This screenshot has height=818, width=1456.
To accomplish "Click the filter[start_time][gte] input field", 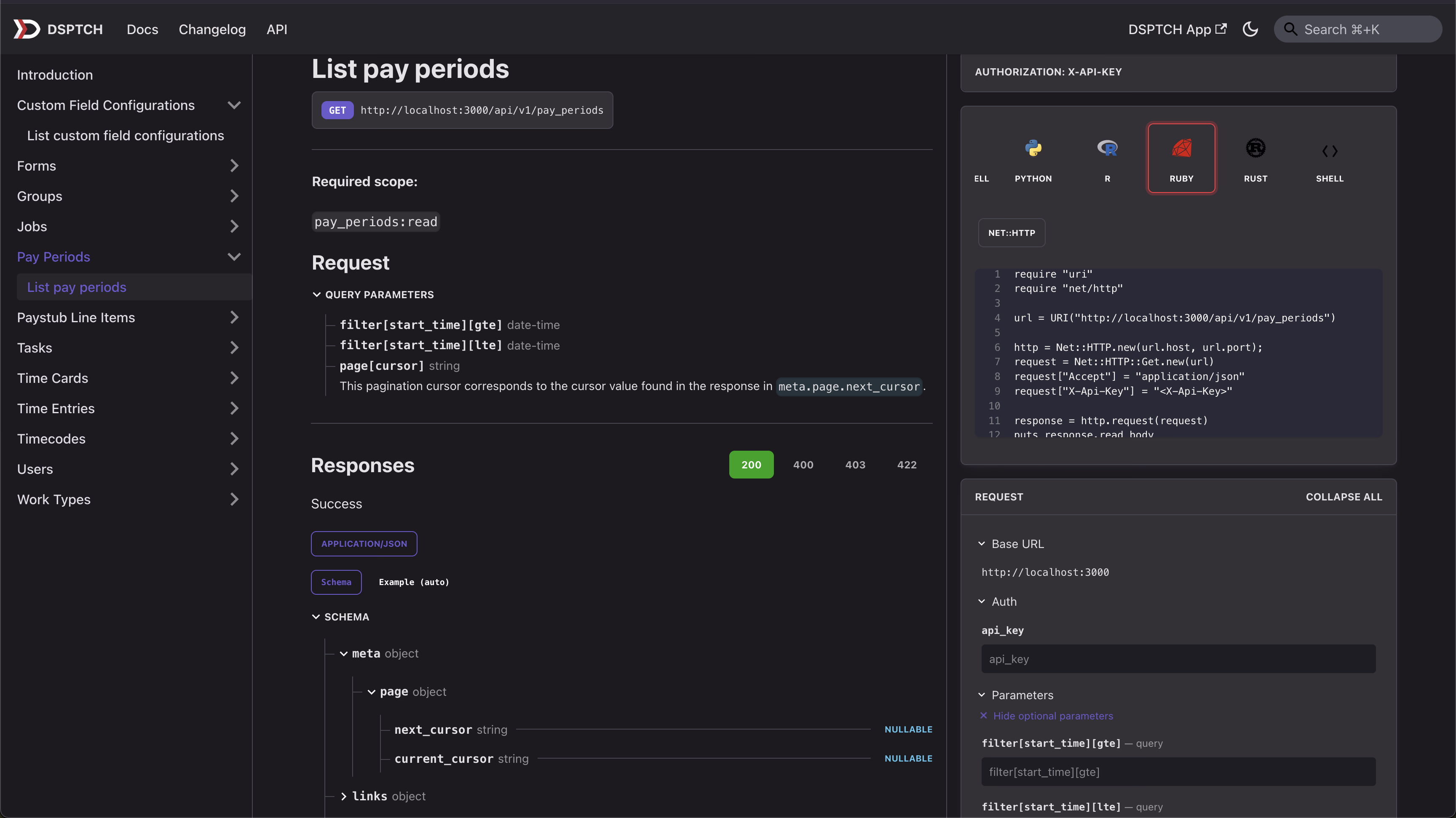I will pos(1178,772).
